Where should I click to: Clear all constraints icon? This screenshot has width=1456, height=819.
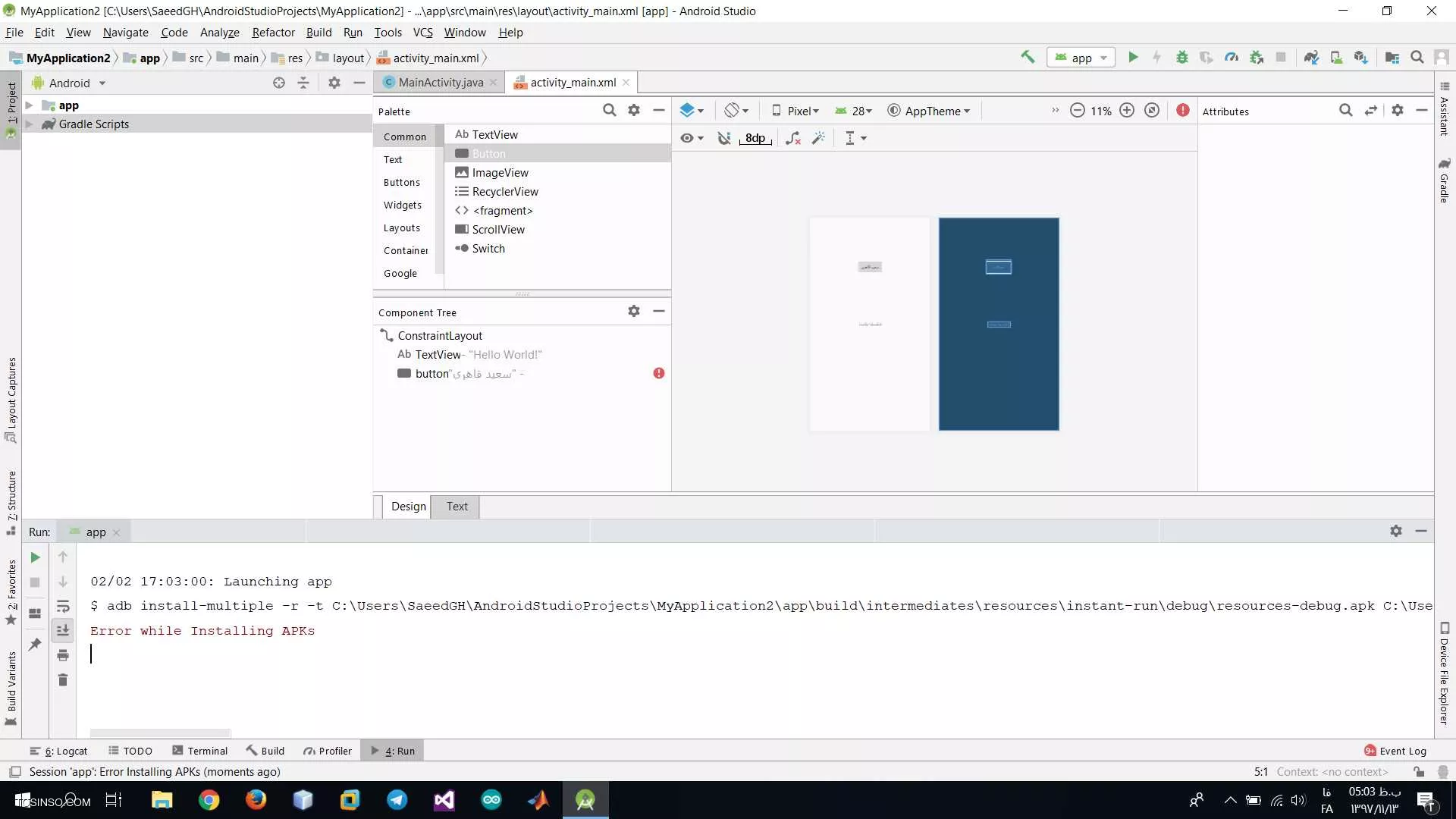[793, 138]
